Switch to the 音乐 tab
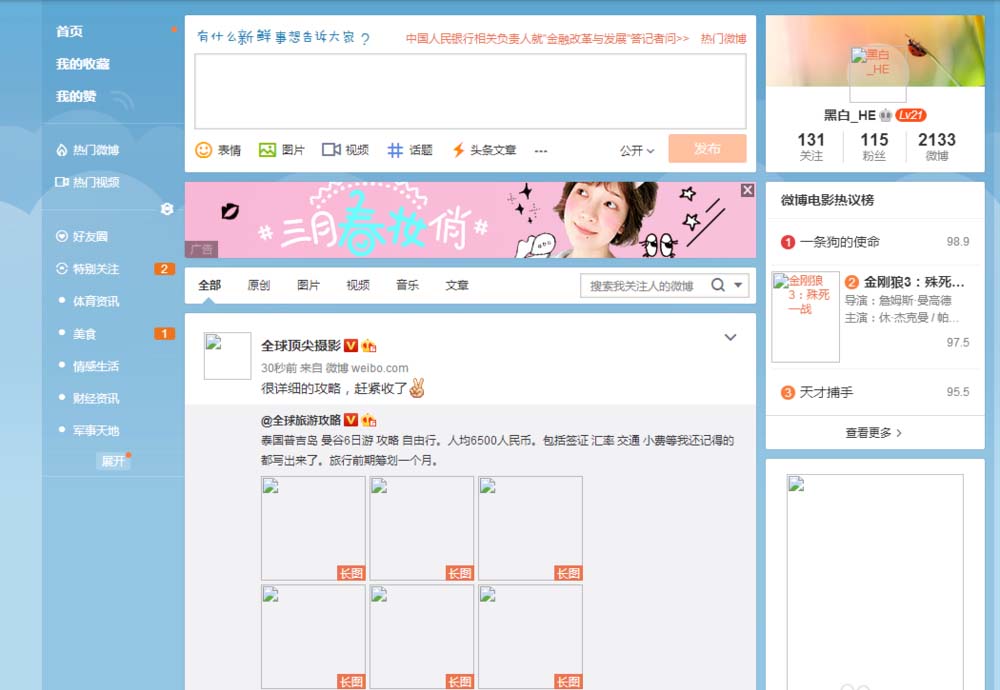1000x690 pixels. (408, 285)
